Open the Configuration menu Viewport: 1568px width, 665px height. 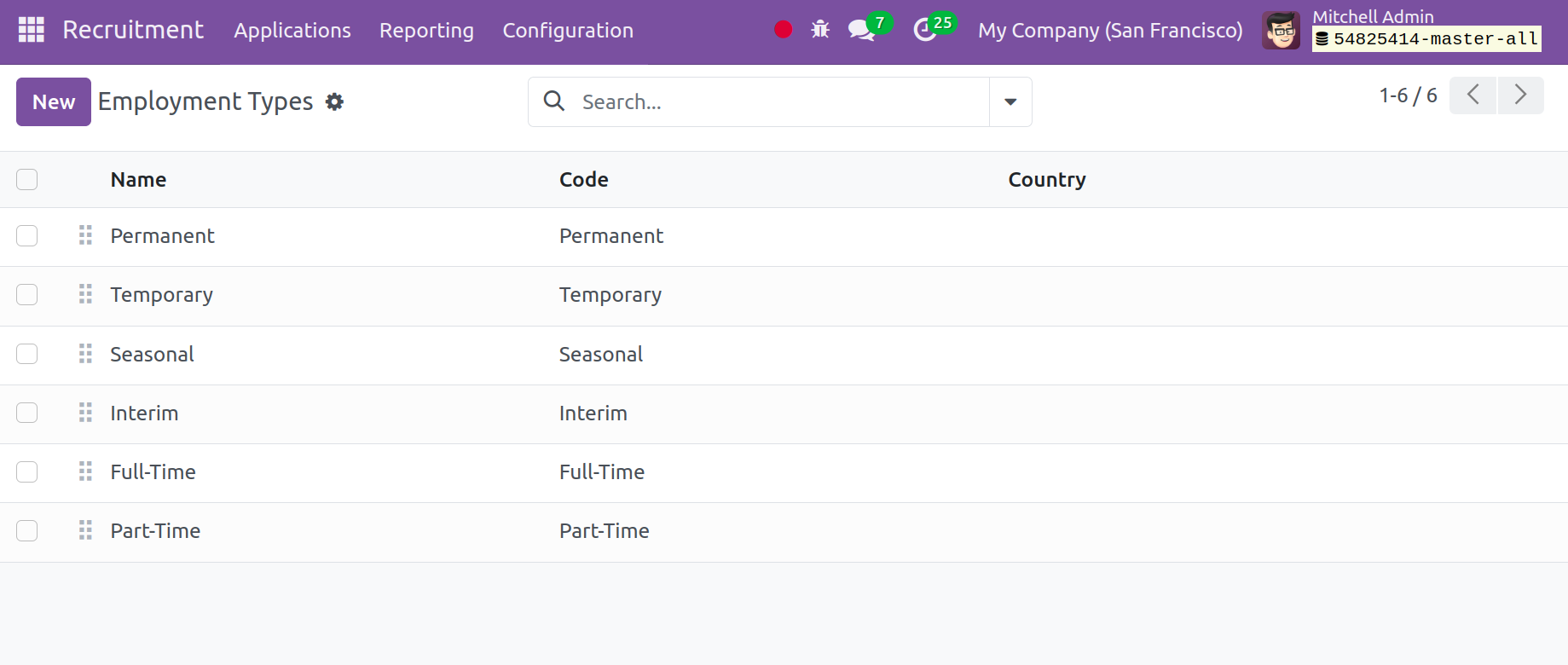(568, 31)
